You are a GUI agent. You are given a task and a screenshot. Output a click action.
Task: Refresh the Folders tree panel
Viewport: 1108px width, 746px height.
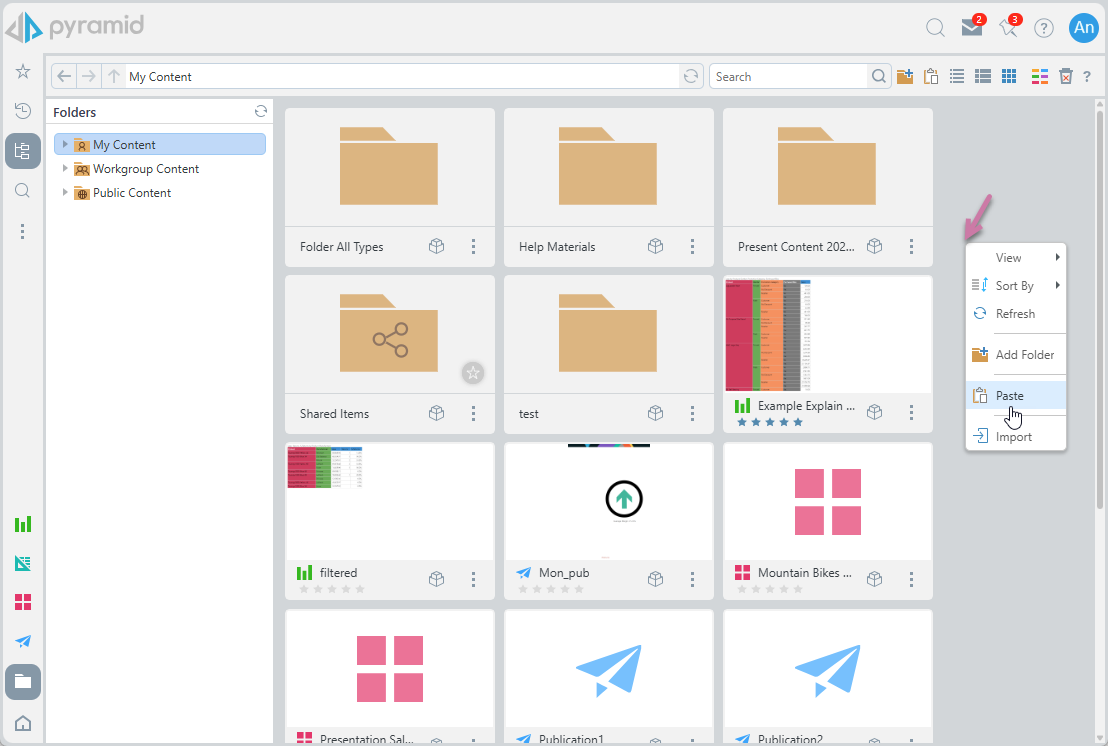coord(261,112)
